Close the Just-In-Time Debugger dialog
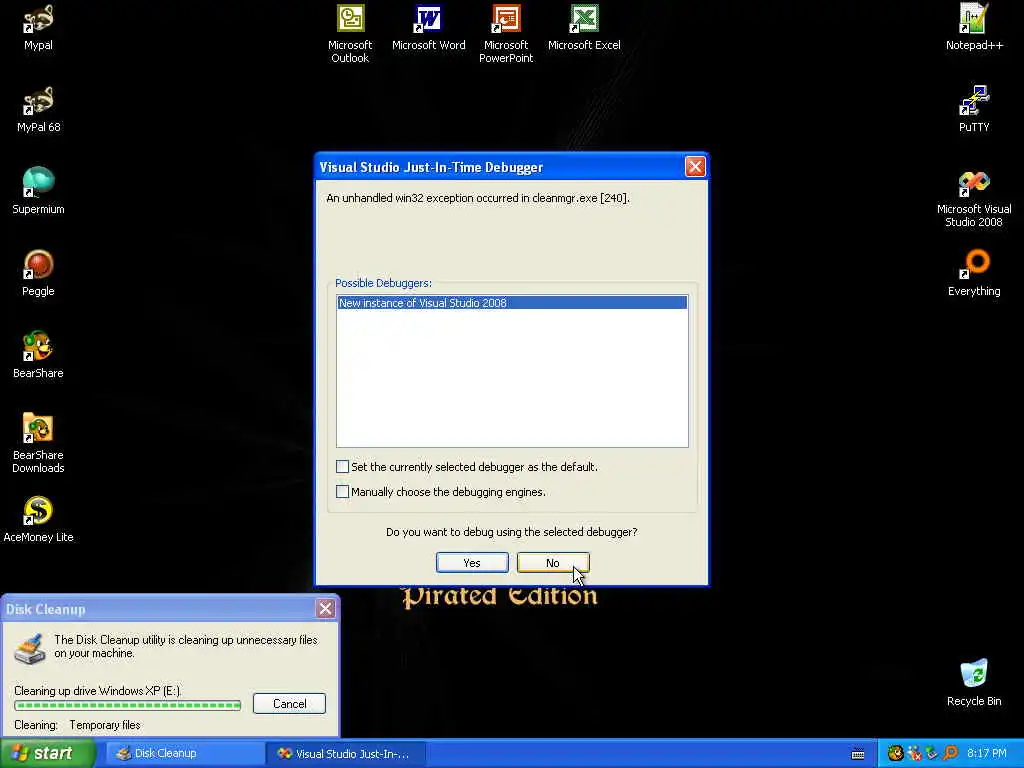The height and width of the screenshot is (768, 1024). click(695, 167)
